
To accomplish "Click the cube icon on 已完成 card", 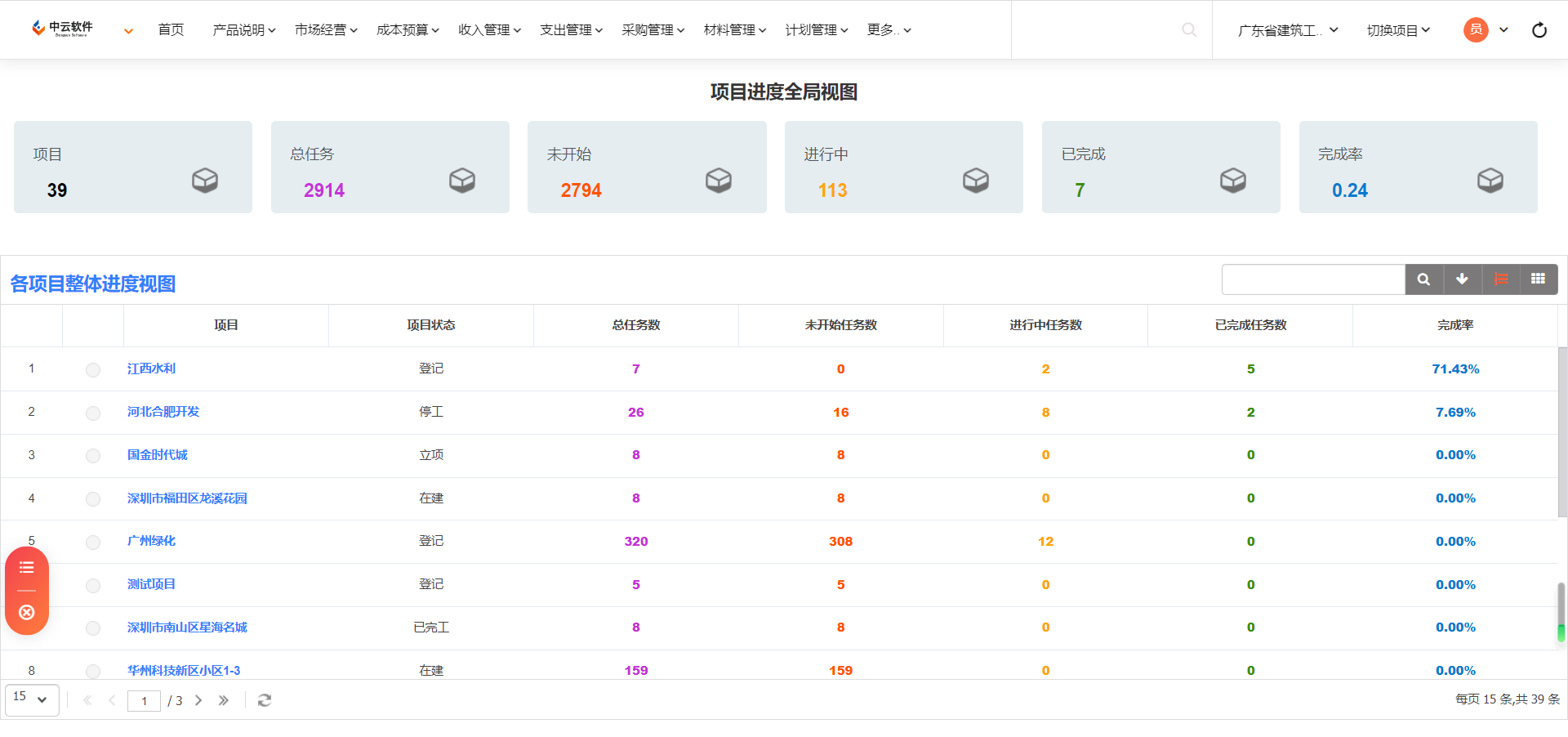I will tap(1233, 180).
